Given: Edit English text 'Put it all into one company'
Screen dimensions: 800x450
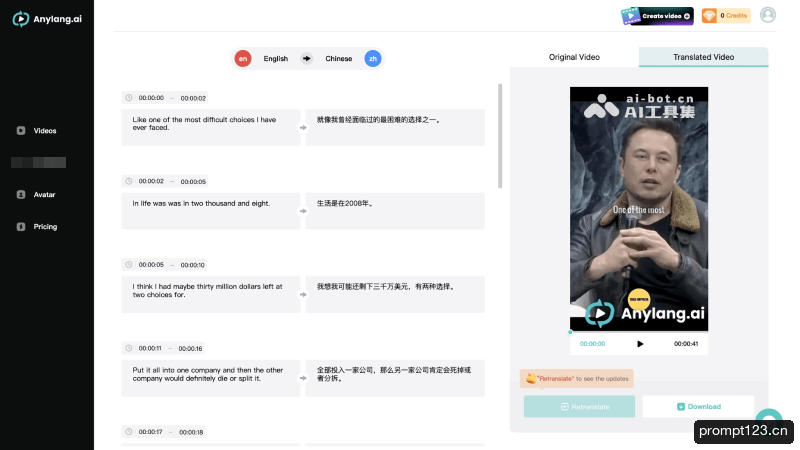Looking at the screenshot, I should click(211, 378).
